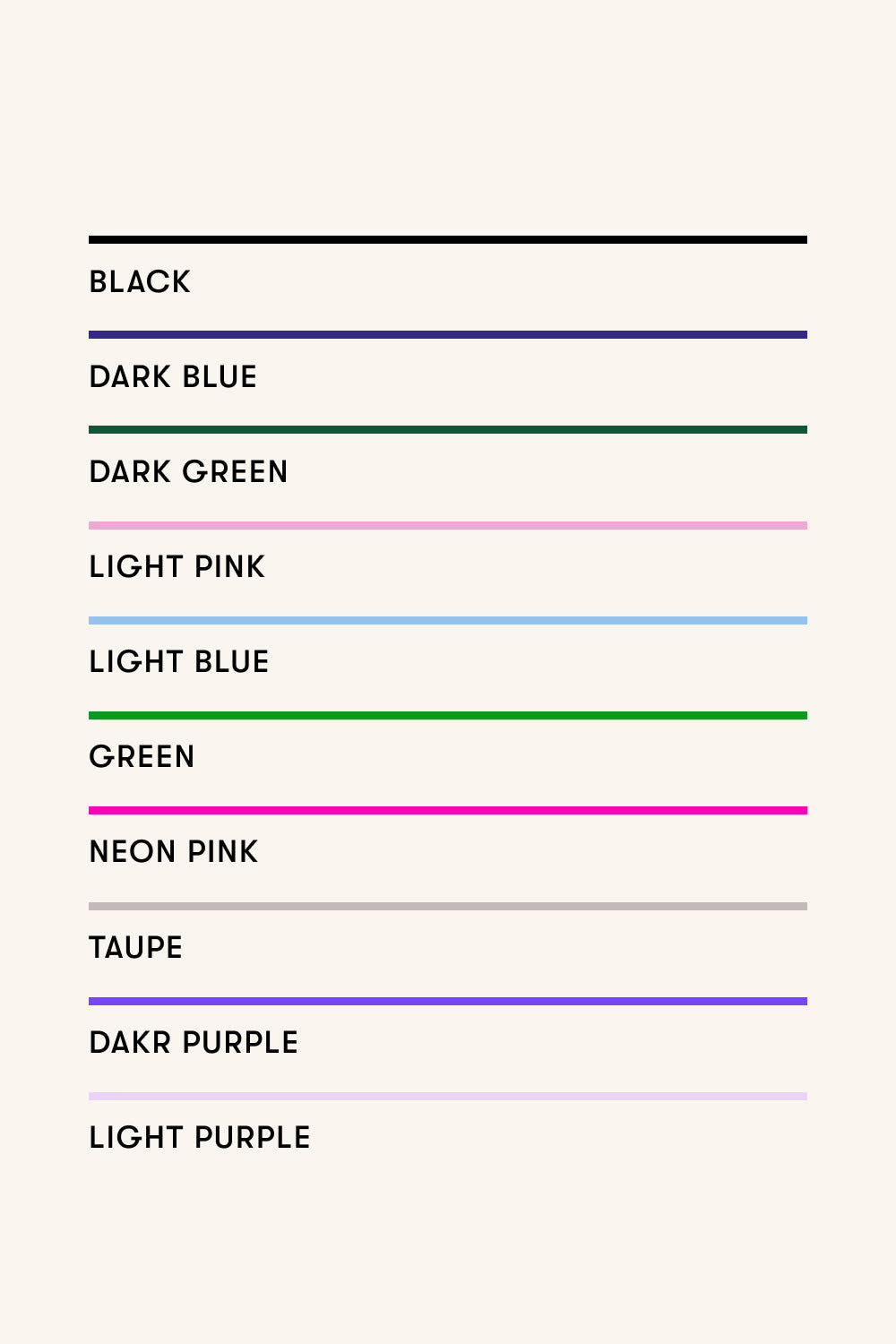The height and width of the screenshot is (1344, 896).
Task: Click the dark green color line
Action: click(448, 430)
